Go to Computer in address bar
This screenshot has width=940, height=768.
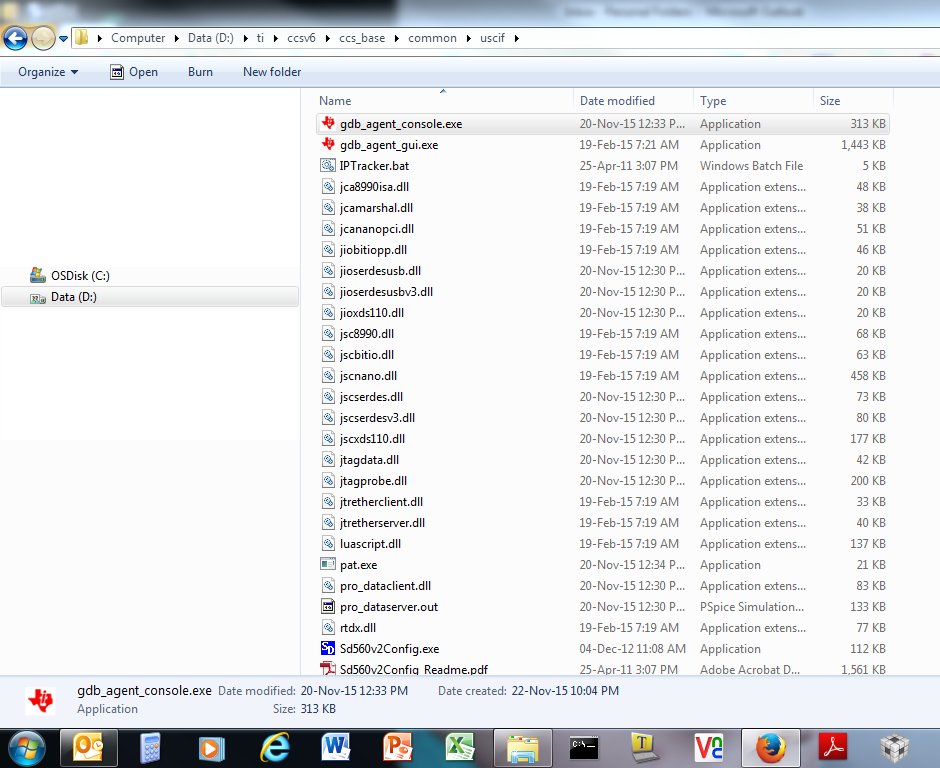point(138,38)
